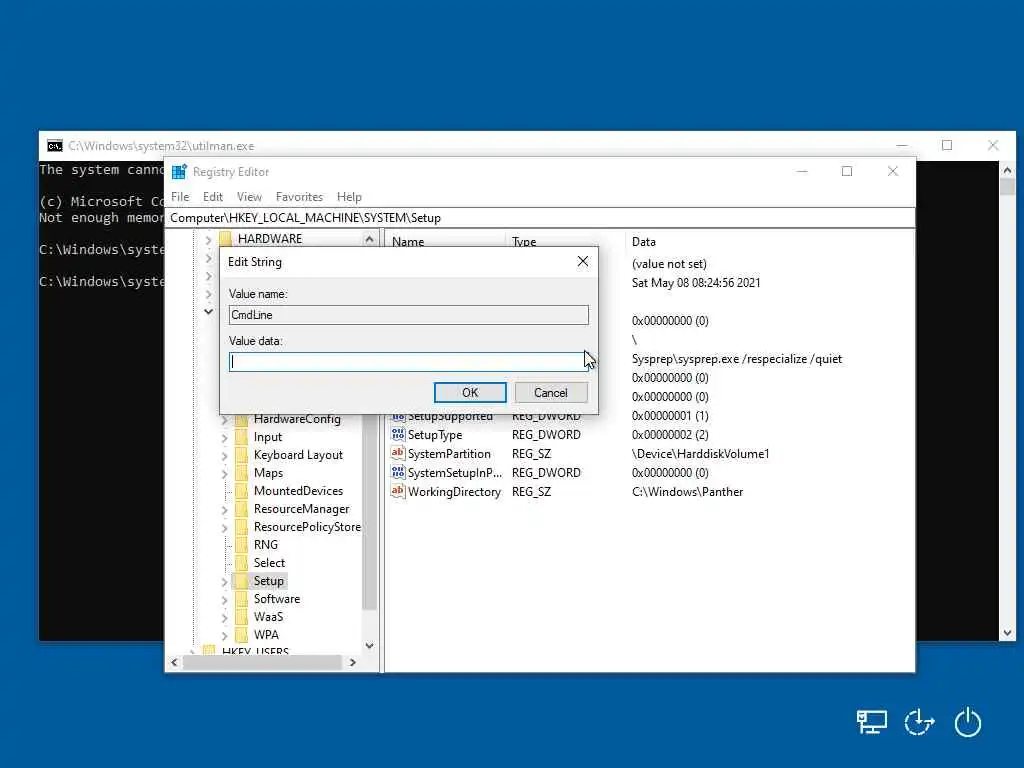Click command prompt scroll down arrow
This screenshot has height=768, width=1024.
tap(1007, 633)
